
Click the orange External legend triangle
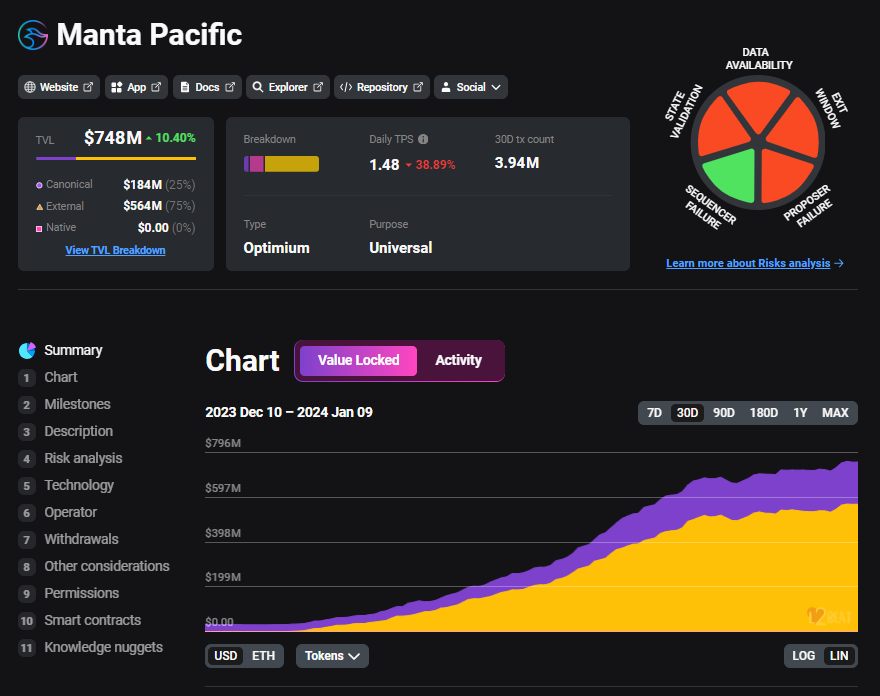coord(39,207)
